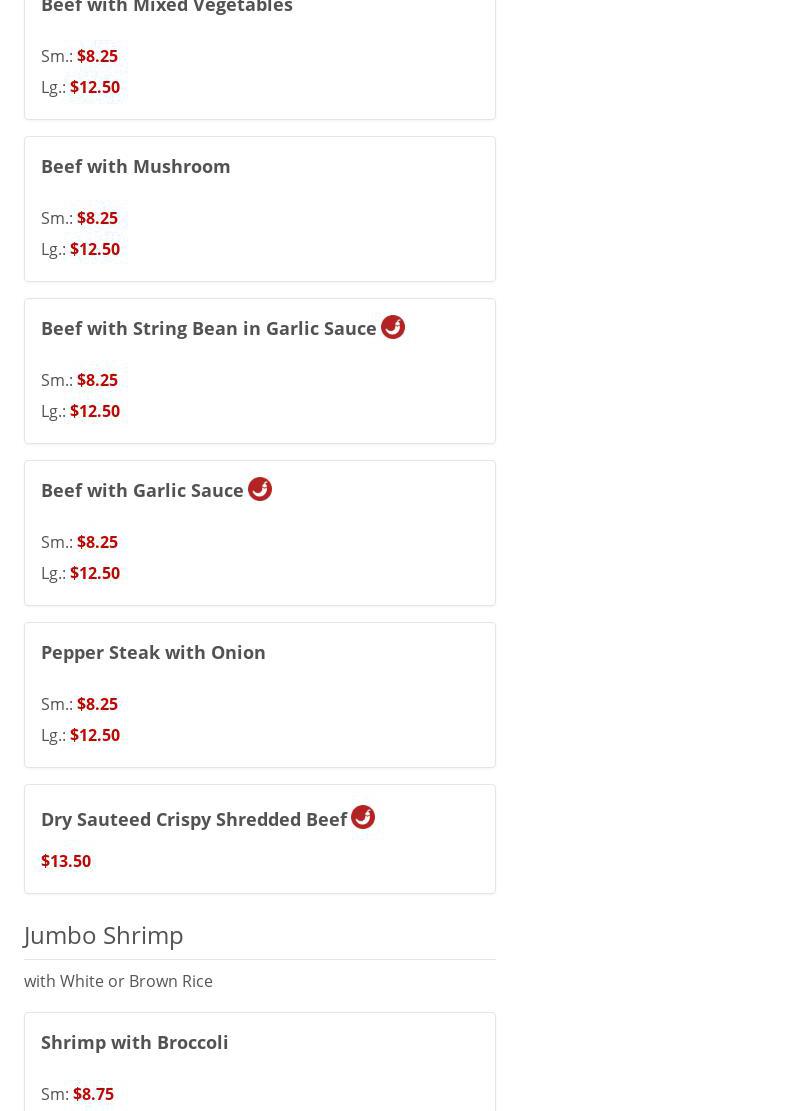Click spicy icon next to Beef with String Bean
785x1111 pixels.
(393, 327)
